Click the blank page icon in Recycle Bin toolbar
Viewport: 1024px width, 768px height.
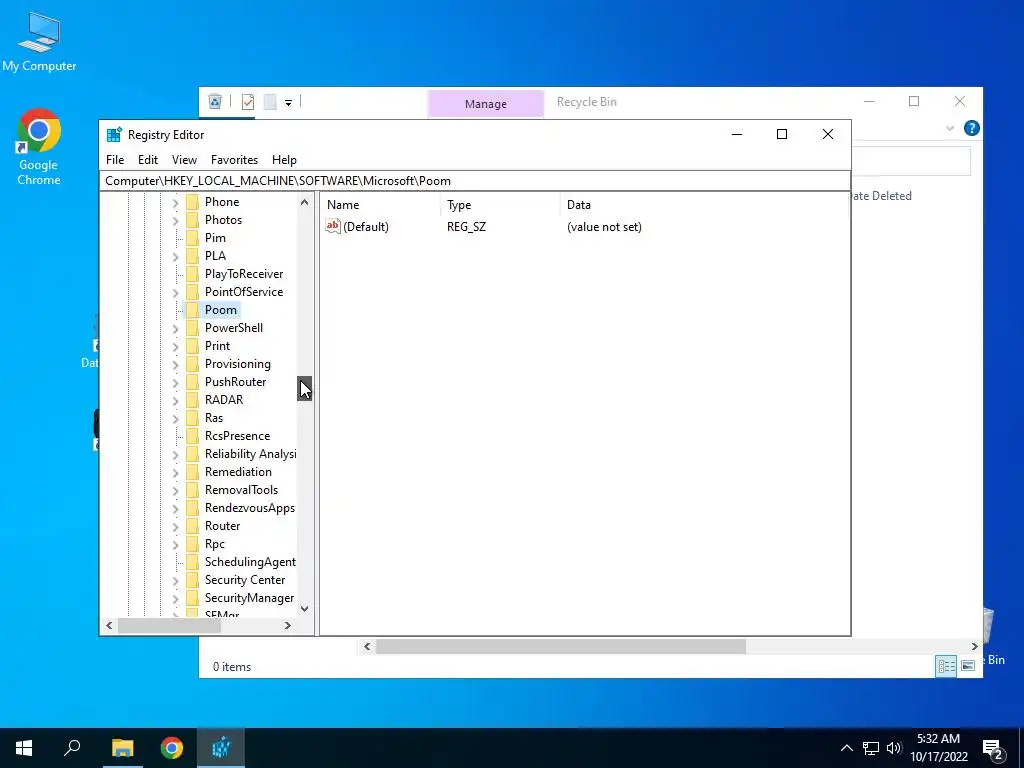coord(270,102)
